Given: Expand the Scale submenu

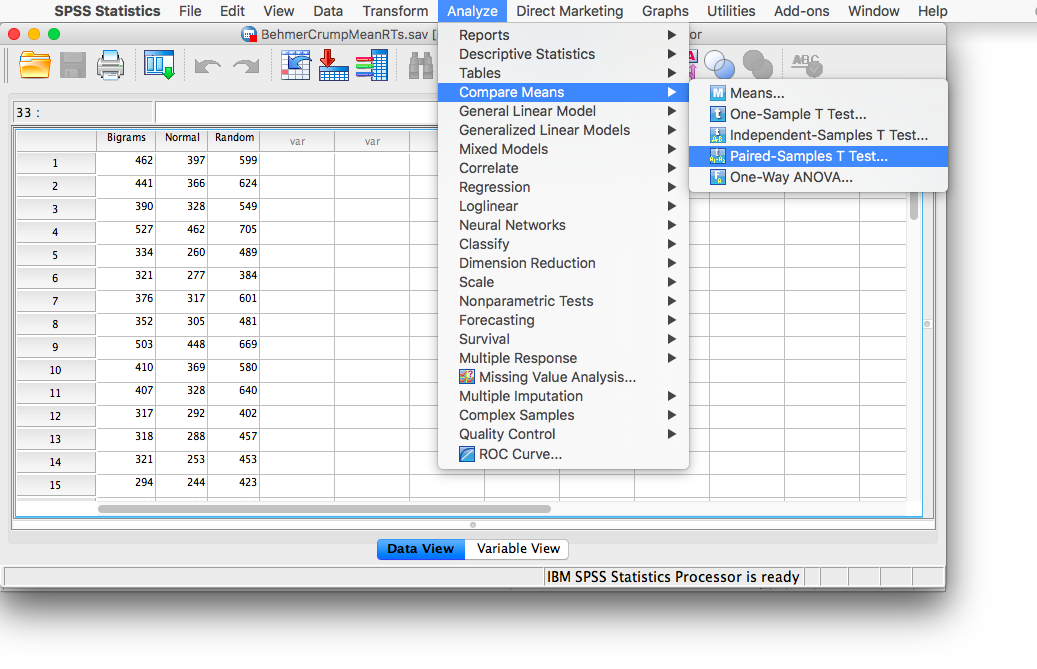Looking at the screenshot, I should click(x=563, y=282).
